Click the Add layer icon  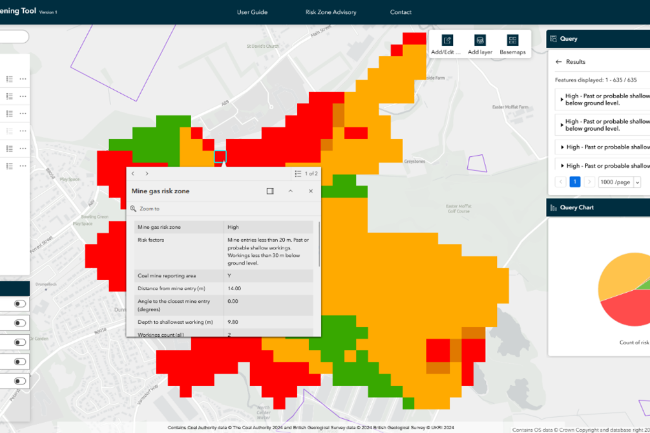(480, 43)
